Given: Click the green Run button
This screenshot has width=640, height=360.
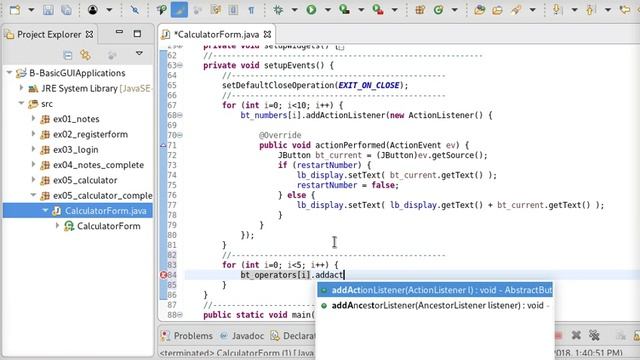Looking at the screenshot, I should [311, 10].
